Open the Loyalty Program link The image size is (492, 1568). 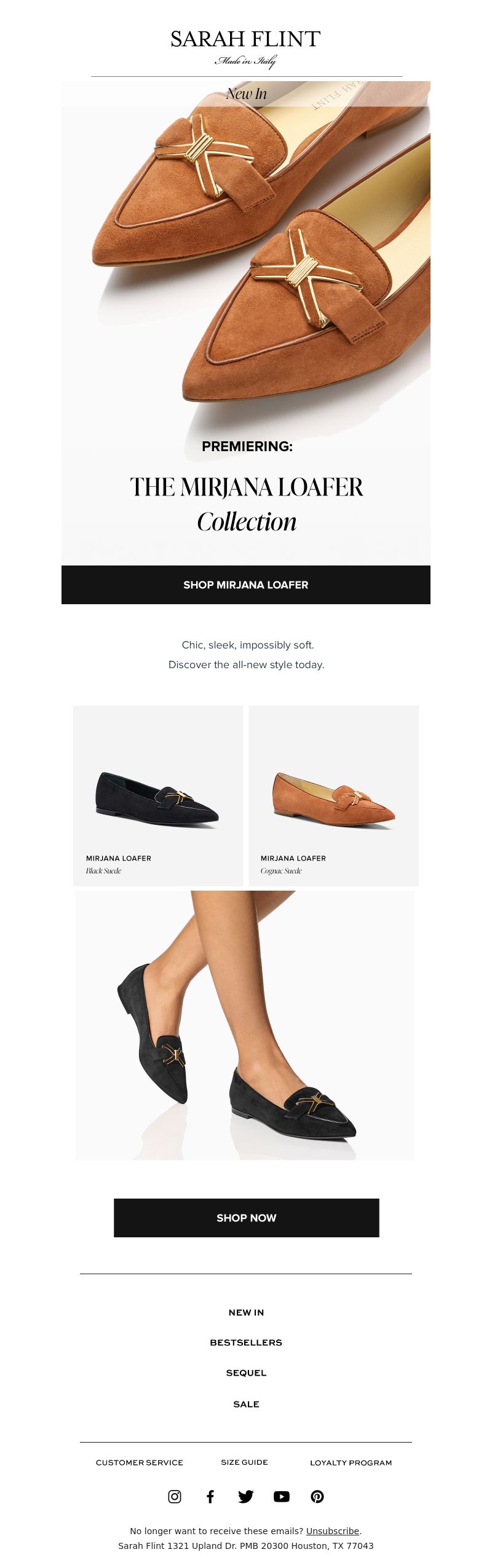(x=351, y=1462)
